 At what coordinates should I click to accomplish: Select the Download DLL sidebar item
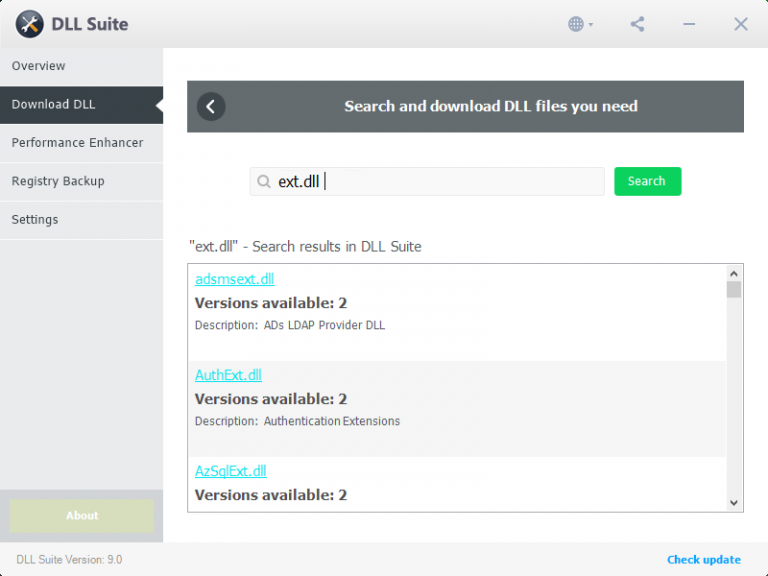point(81,104)
